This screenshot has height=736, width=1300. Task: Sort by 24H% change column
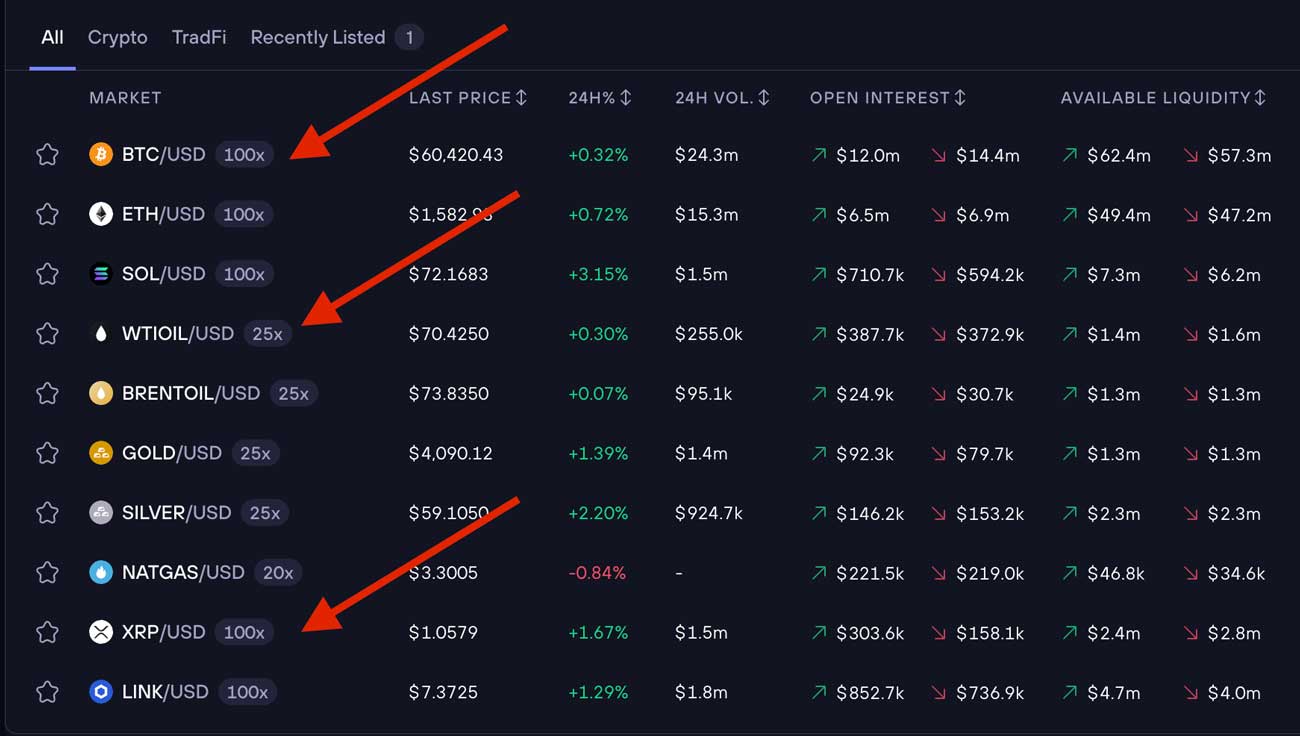[600, 97]
